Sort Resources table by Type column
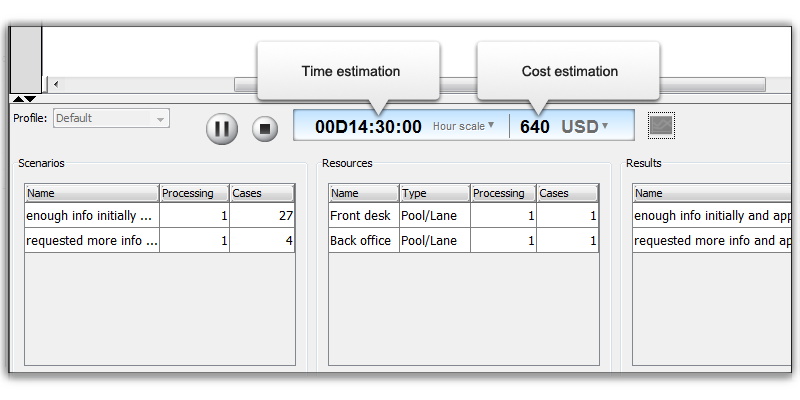This screenshot has width=800, height=400. tap(435, 193)
